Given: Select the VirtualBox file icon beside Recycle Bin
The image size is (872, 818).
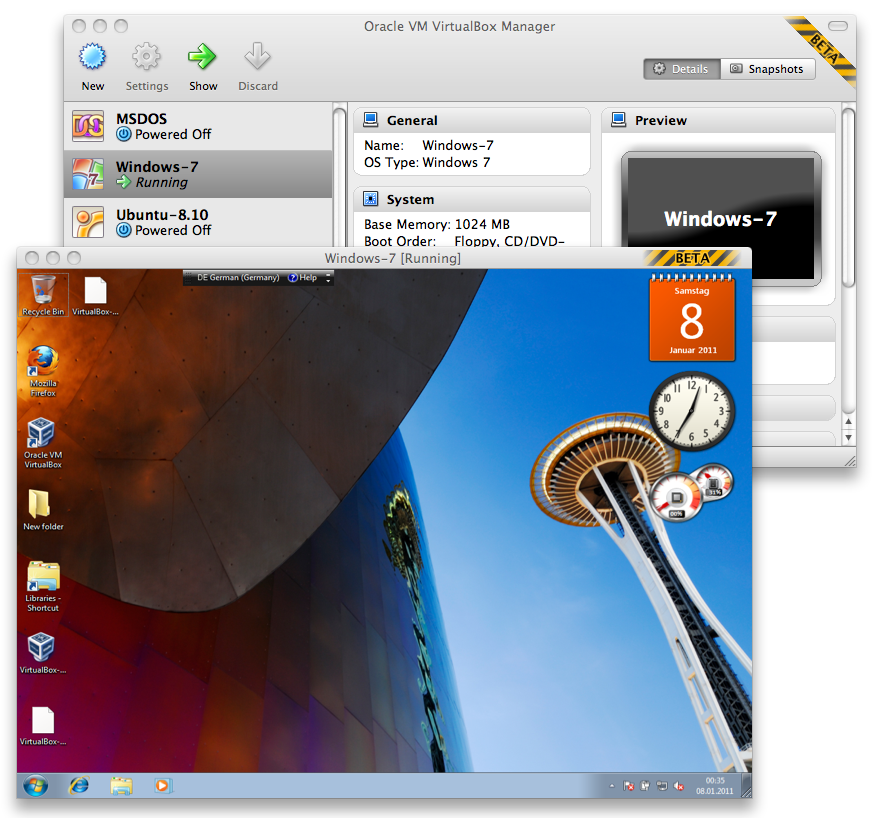Looking at the screenshot, I should coord(95,295).
